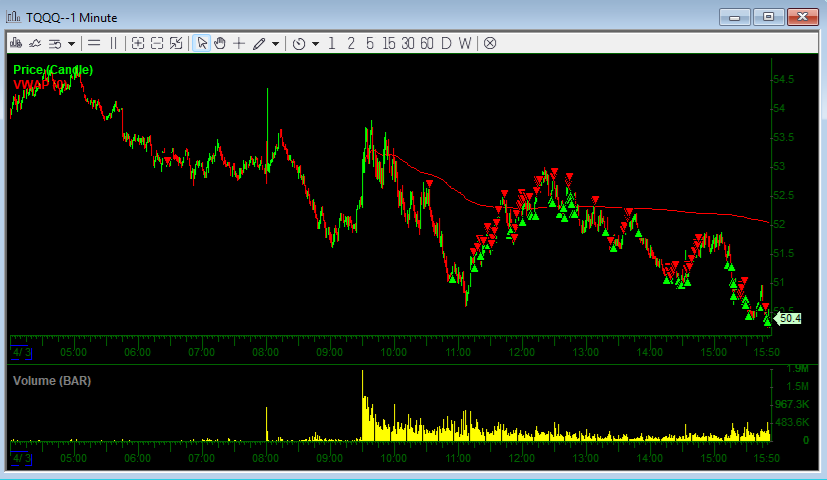Switch to 5 minute interval

(370, 43)
